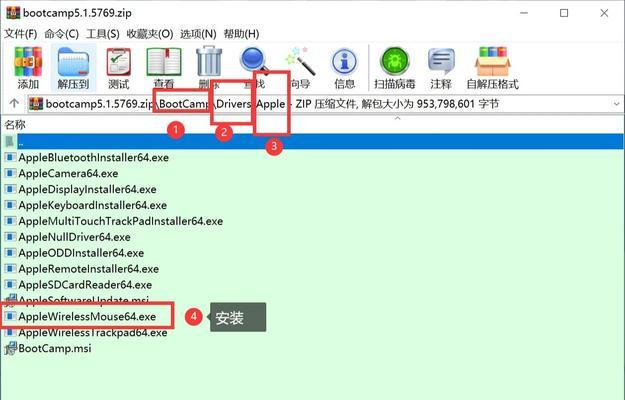Select AppleRemoteInstaller64.exe

coord(88,269)
